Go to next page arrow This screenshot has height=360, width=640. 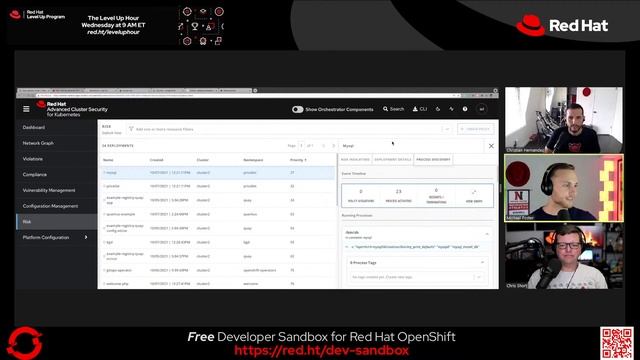(x=333, y=146)
